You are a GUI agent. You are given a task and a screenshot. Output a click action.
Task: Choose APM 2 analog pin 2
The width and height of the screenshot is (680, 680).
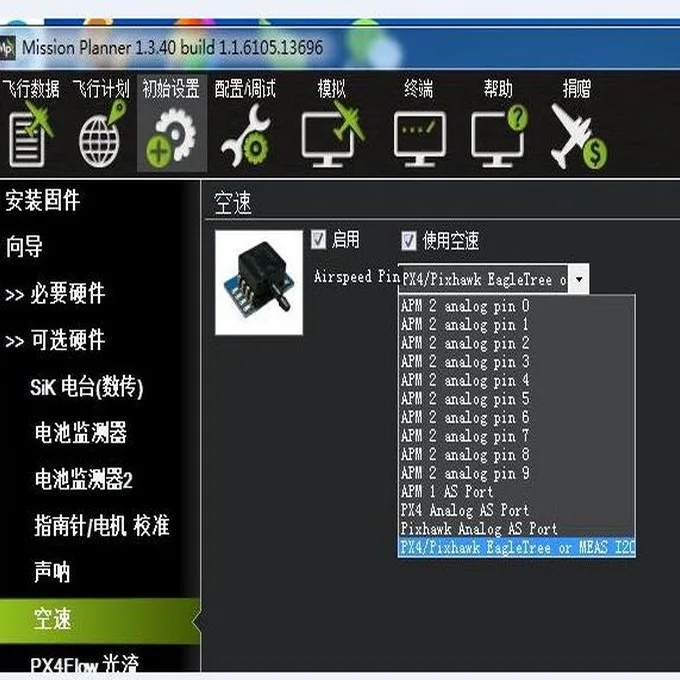517,343
